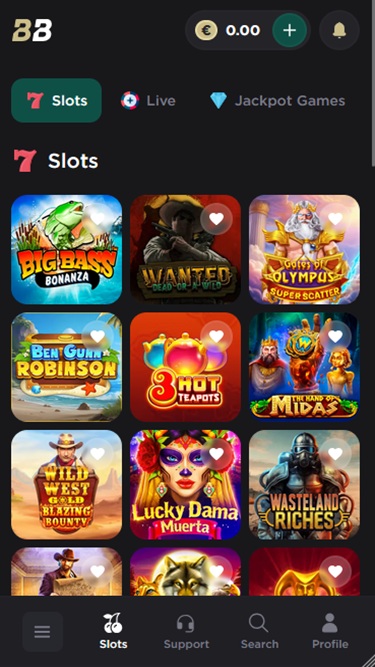Switch to the Jackpot Games tab

click(x=277, y=101)
